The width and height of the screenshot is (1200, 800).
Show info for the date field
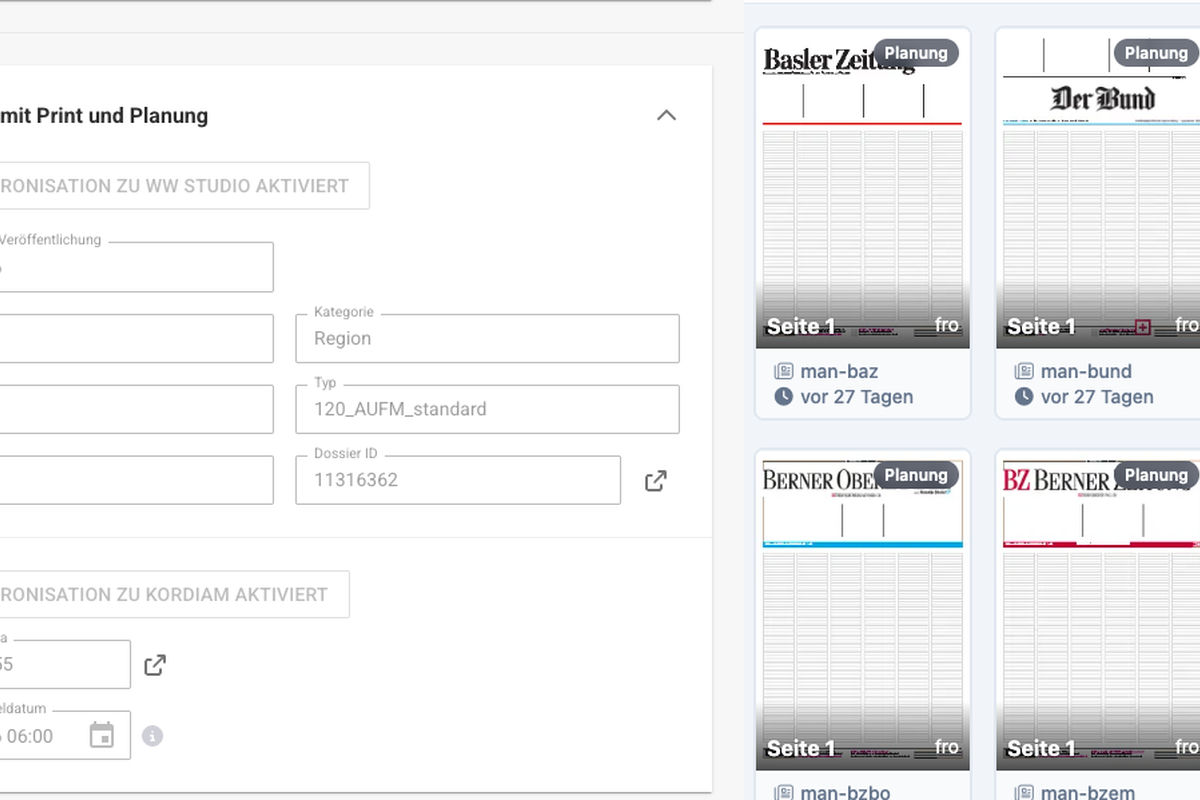[x=152, y=736]
